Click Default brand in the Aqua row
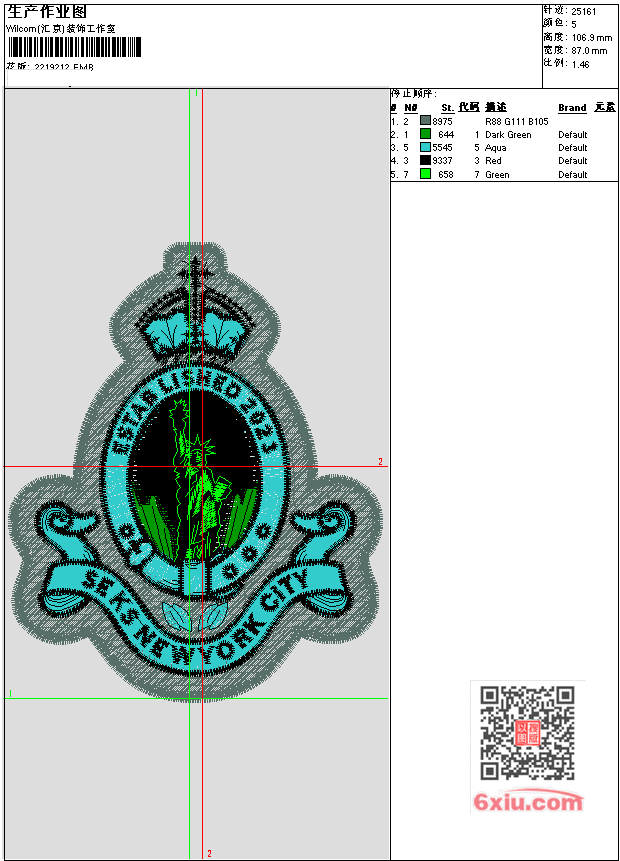This screenshot has width=620, height=861. point(573,148)
